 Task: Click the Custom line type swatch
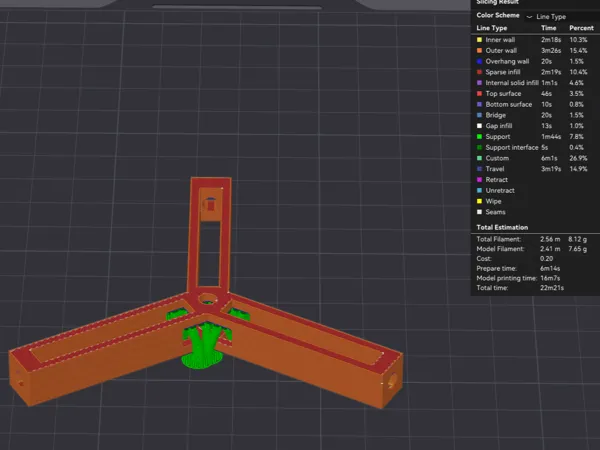tap(479, 158)
